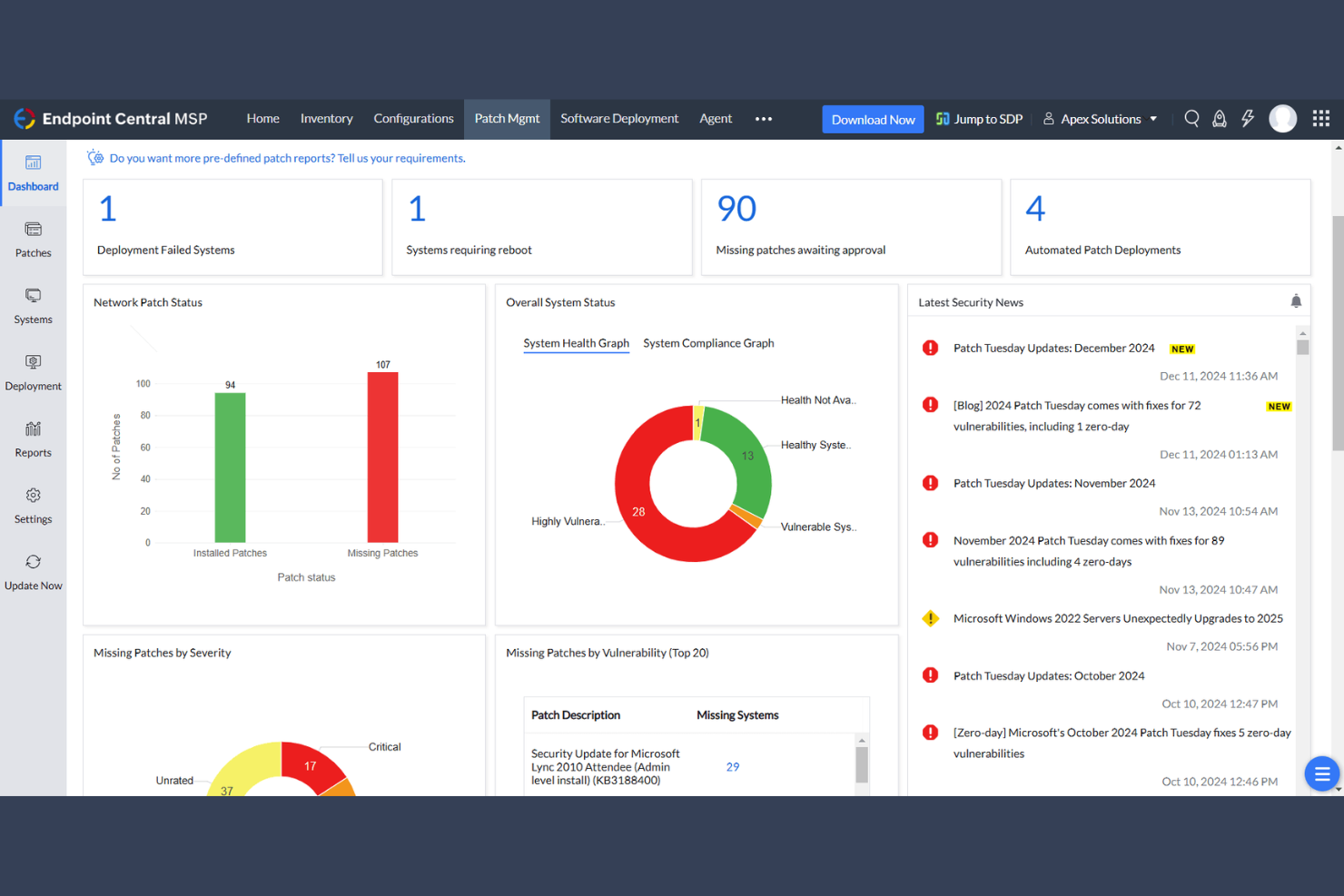
Task: Open the Patches sidebar section
Action: [x=33, y=240]
